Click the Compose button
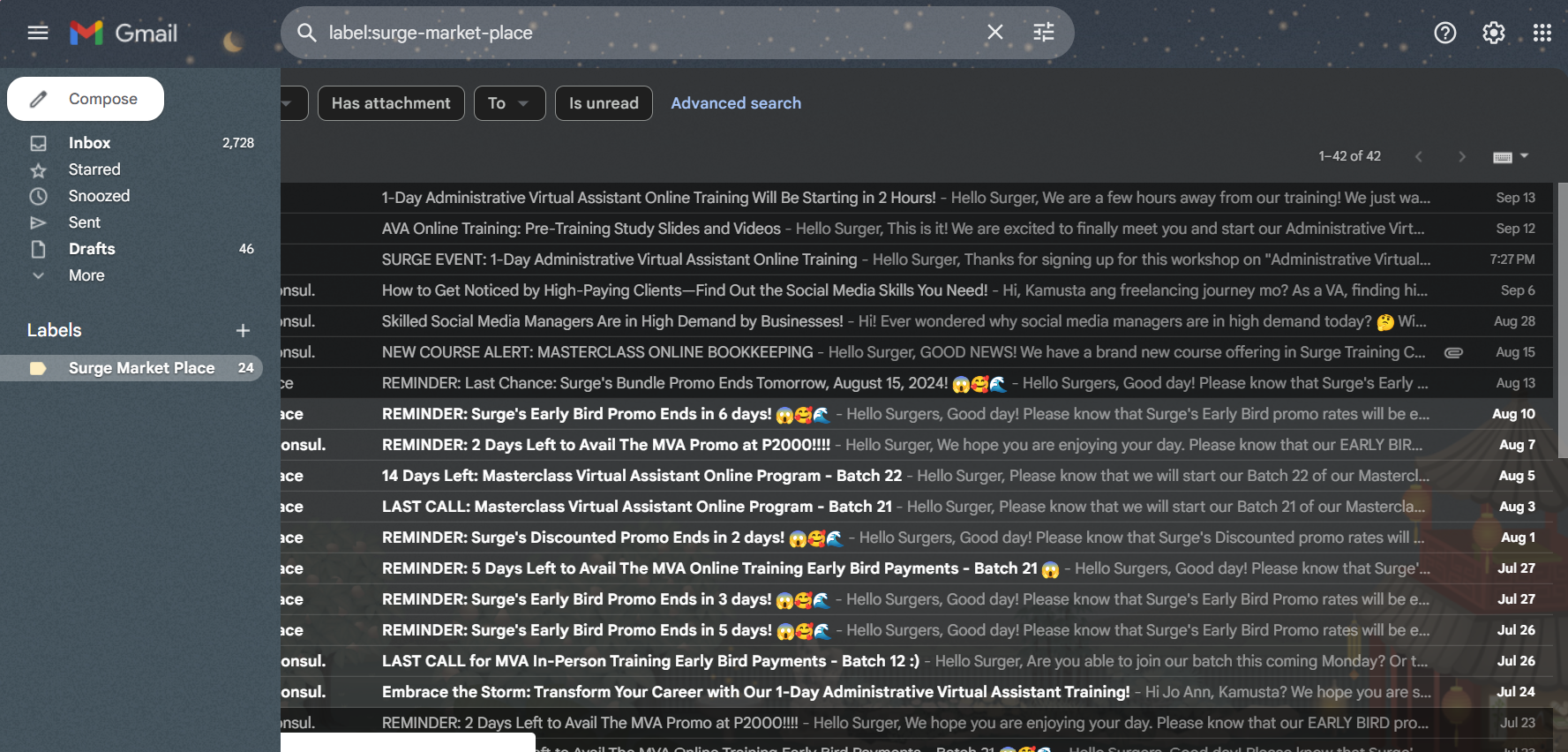The image size is (1568, 752). pos(86,99)
